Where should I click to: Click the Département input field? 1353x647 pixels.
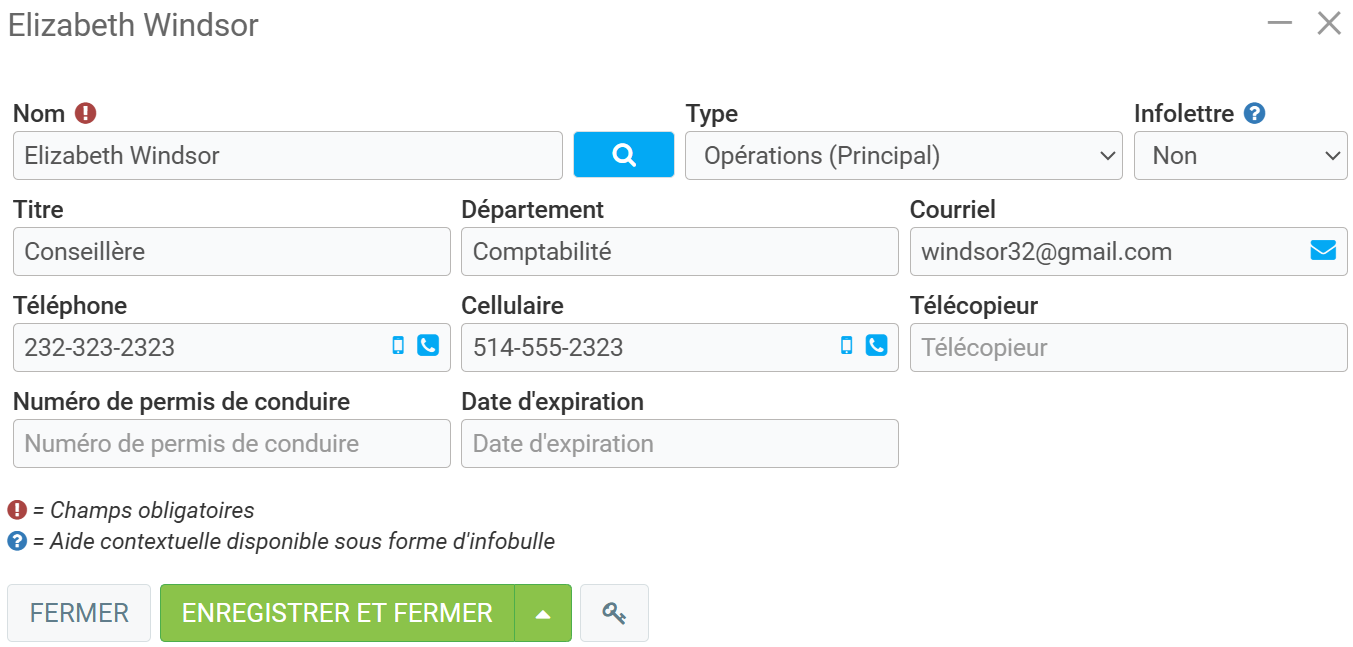coord(679,252)
